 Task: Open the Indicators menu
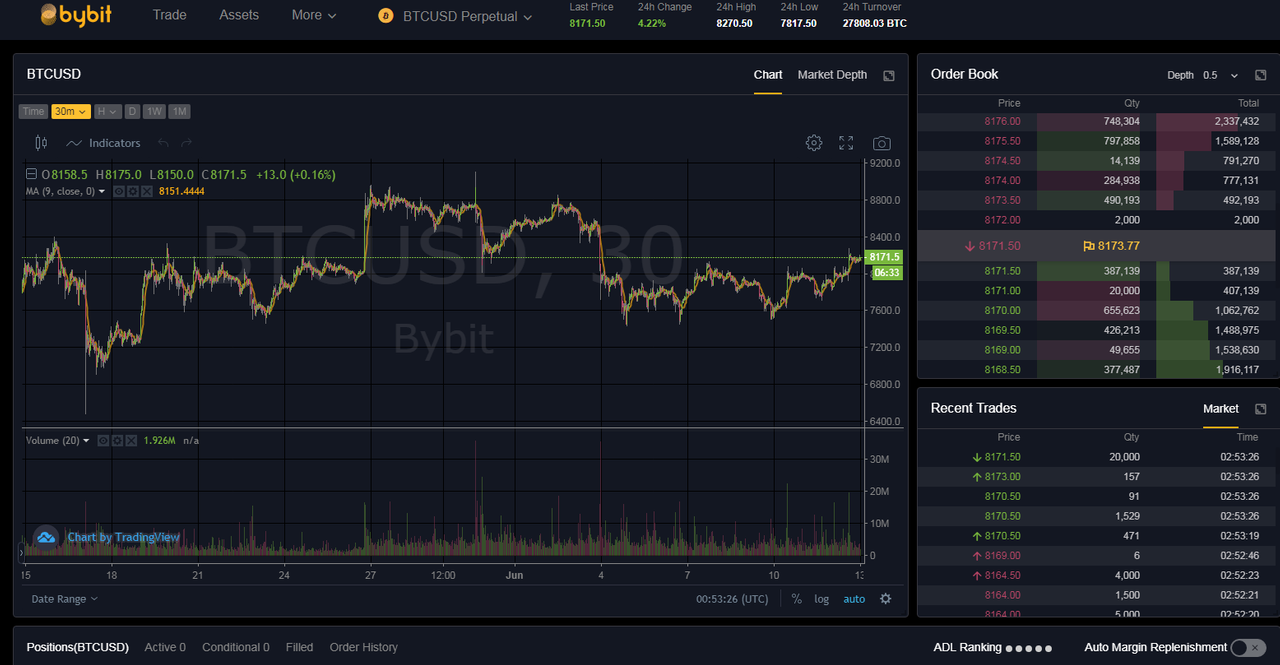104,143
